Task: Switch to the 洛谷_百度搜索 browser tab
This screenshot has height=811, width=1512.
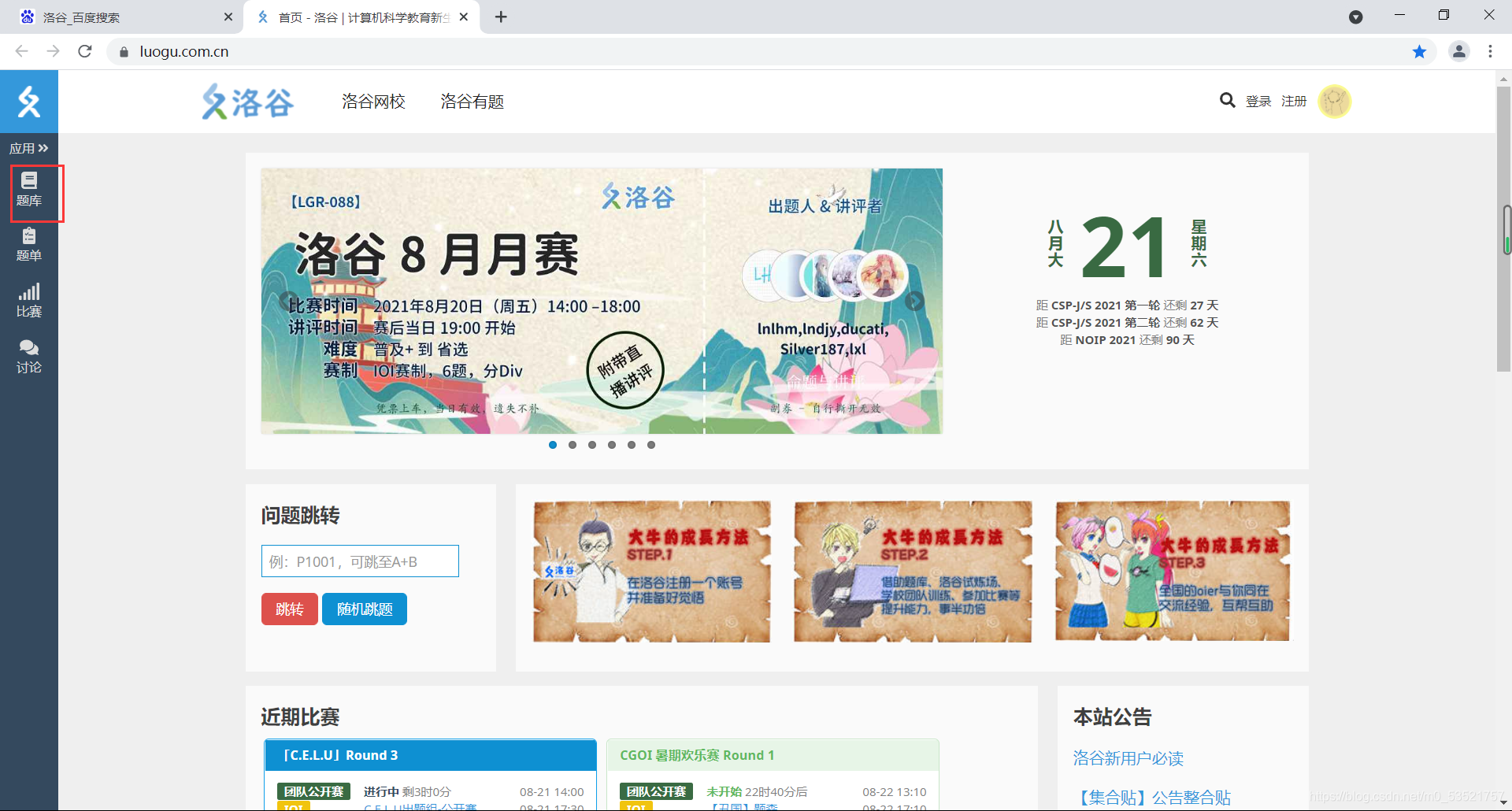Action: tap(120, 17)
